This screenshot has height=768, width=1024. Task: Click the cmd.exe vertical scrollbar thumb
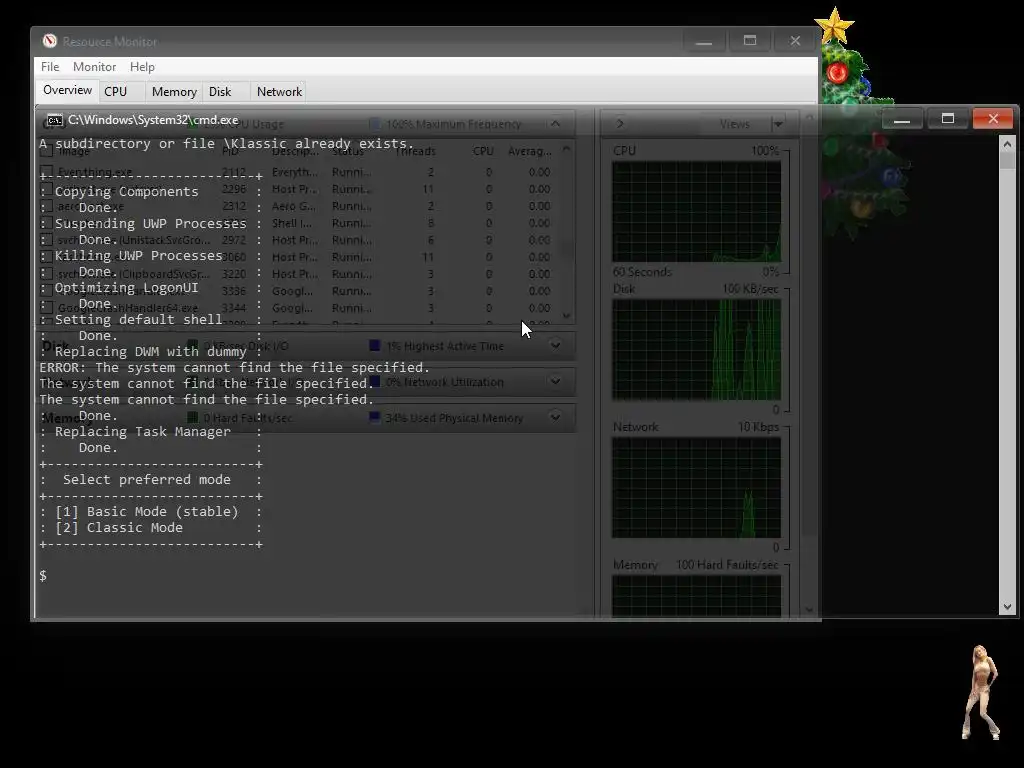click(1007, 161)
